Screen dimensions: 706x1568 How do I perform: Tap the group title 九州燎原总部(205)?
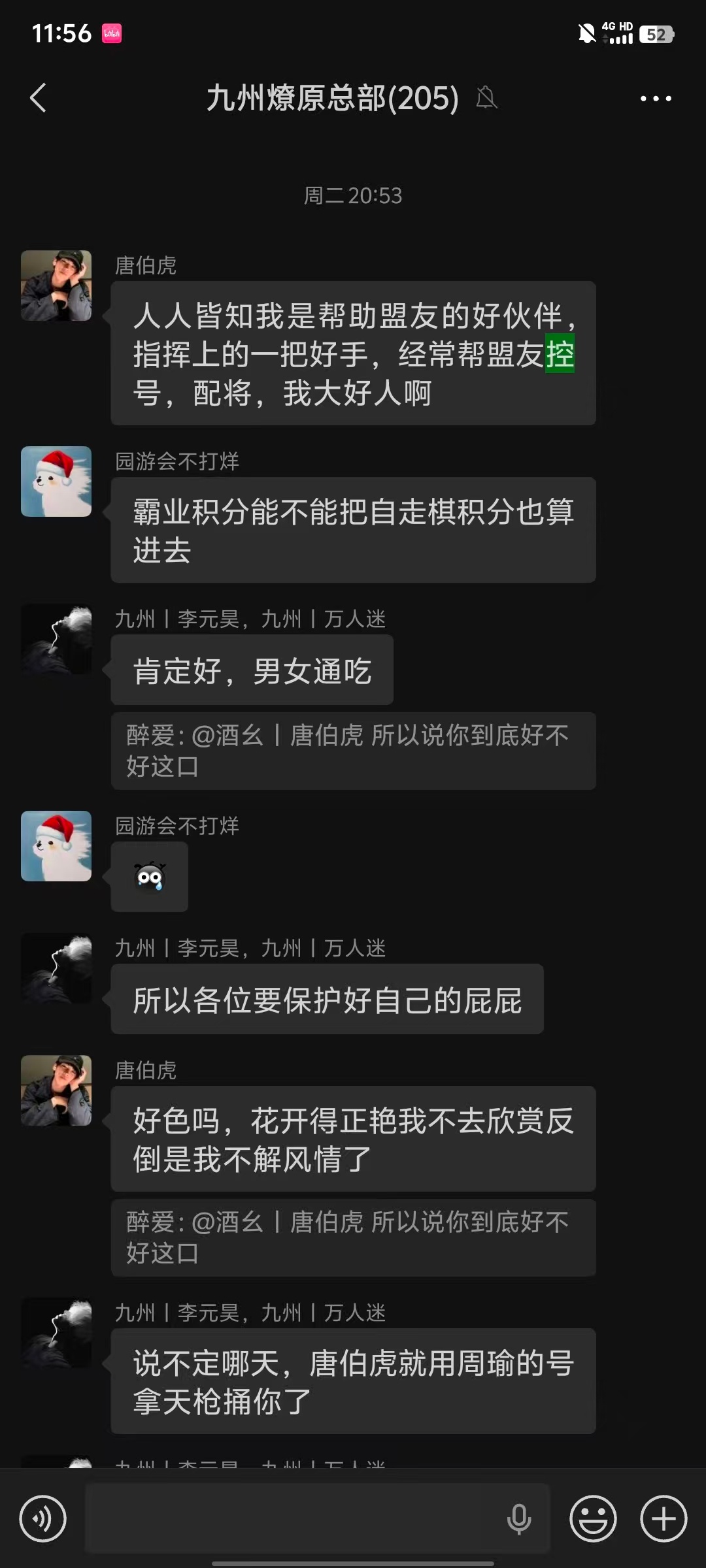coord(333,98)
